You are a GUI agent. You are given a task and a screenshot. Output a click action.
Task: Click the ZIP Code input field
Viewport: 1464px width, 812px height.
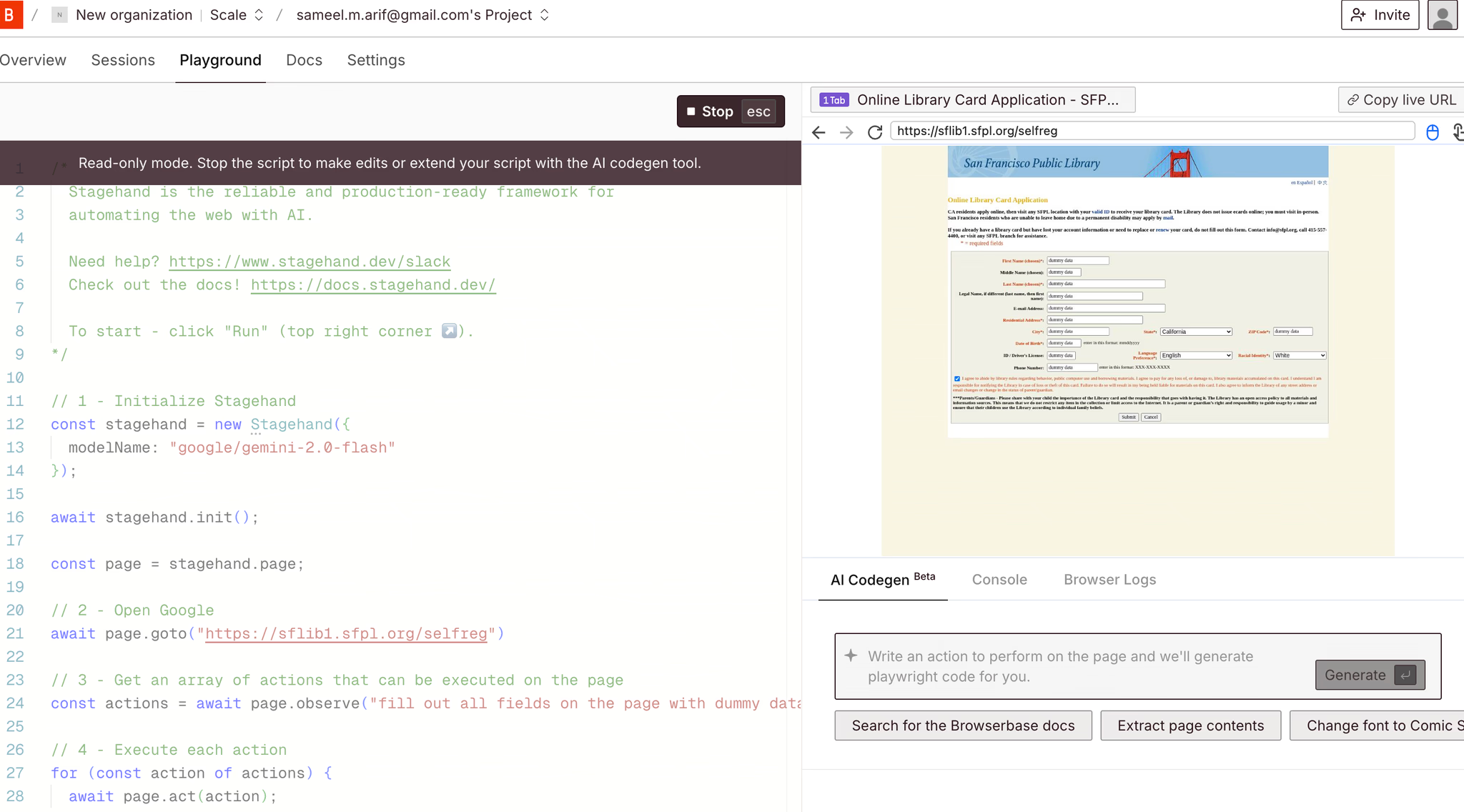[1293, 332]
